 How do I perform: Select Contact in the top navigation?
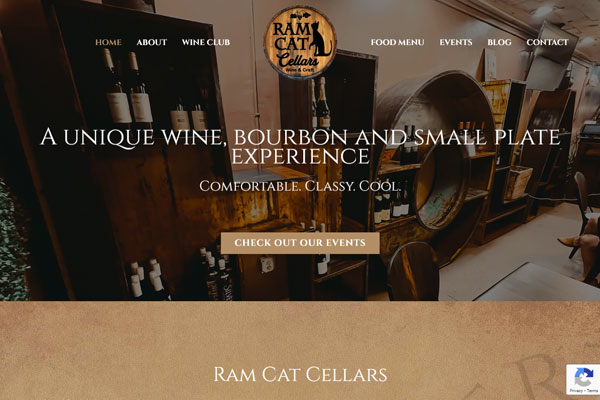pyautogui.click(x=547, y=42)
